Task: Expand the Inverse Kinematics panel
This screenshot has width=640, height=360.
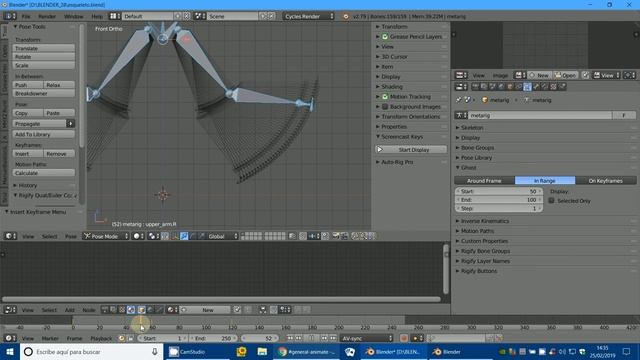Action: tap(484, 221)
